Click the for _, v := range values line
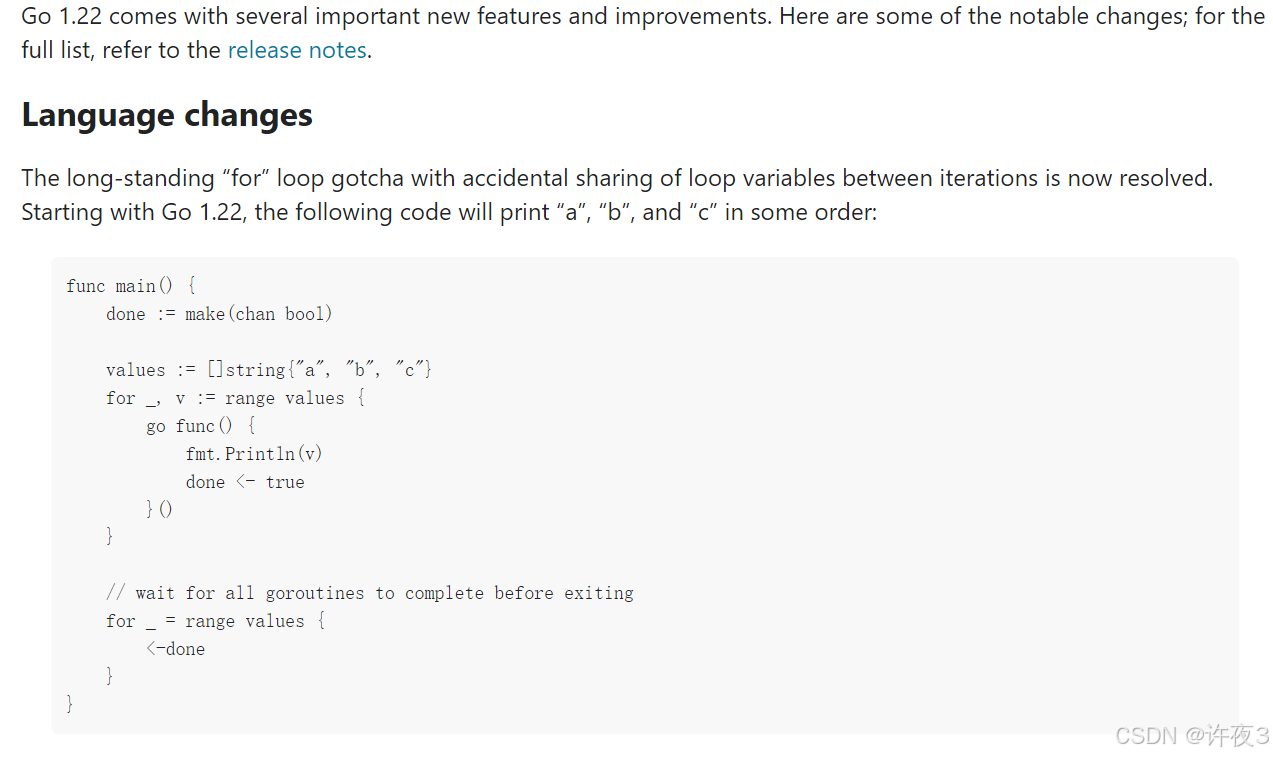This screenshot has height=757, width=1273. (x=236, y=398)
